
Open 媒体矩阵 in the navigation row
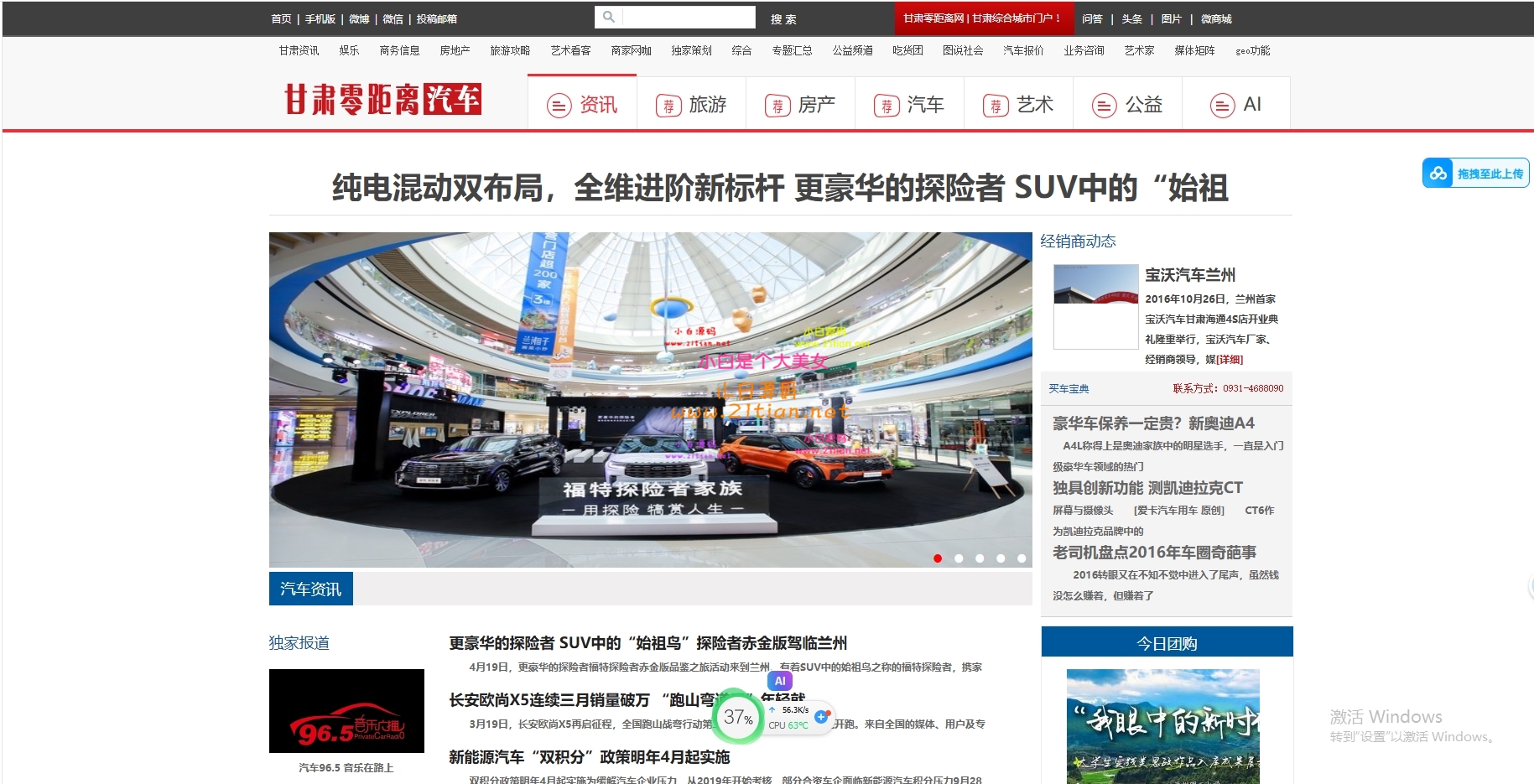tap(1194, 50)
